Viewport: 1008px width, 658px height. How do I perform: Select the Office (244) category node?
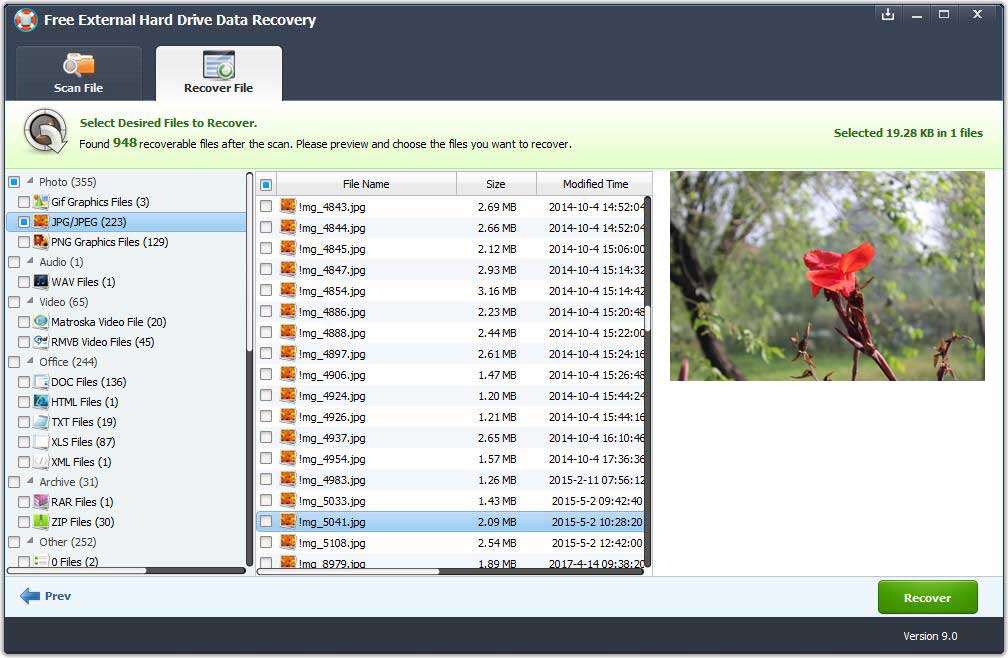68,362
